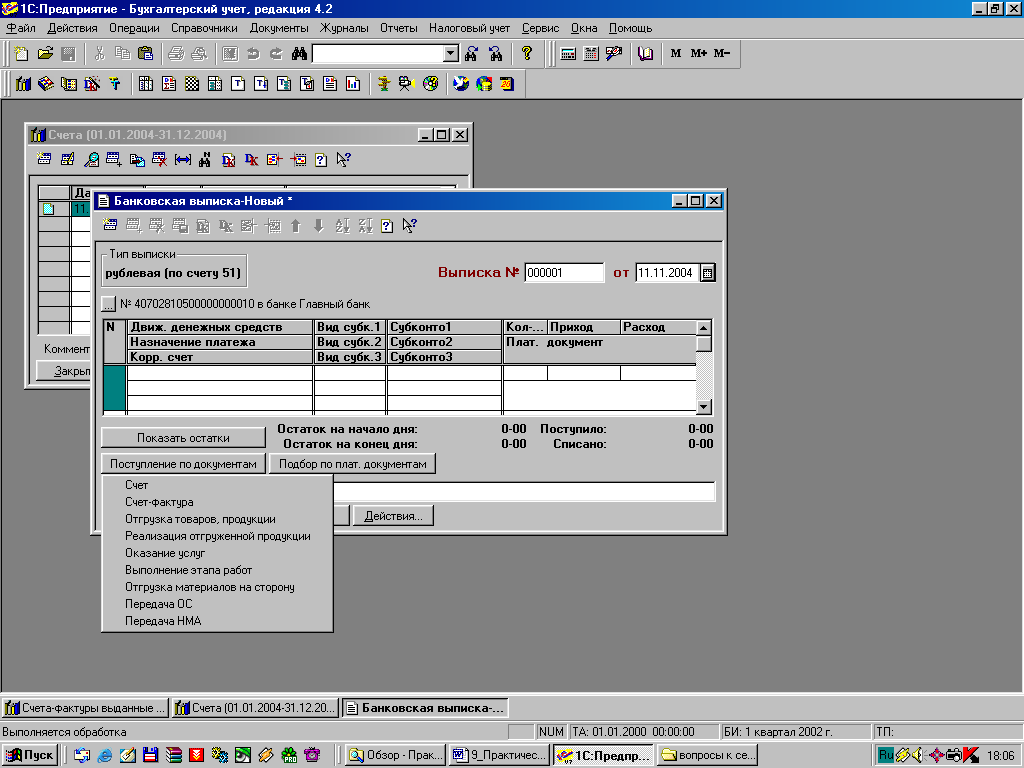Click the 'Приход' column header
Image resolution: width=1024 pixels, height=768 pixels.
(x=584, y=327)
